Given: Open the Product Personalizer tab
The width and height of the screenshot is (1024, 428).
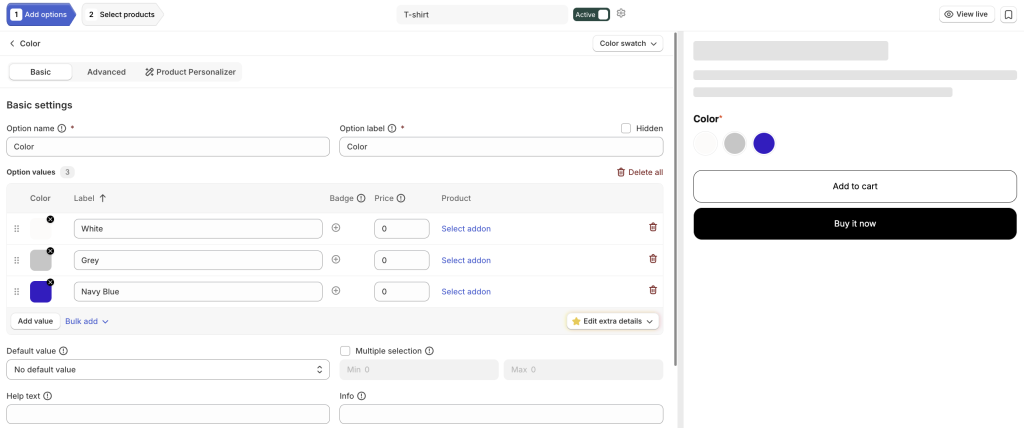Looking at the screenshot, I should (x=190, y=72).
